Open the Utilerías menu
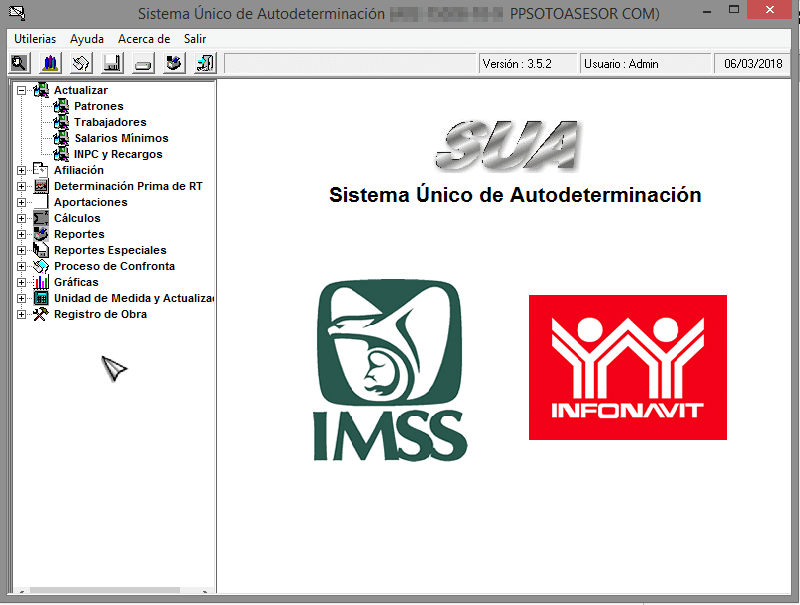 [35, 39]
